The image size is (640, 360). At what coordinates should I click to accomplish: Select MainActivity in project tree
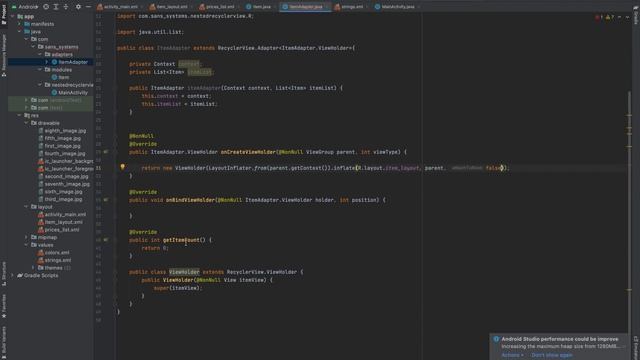[x=69, y=93]
